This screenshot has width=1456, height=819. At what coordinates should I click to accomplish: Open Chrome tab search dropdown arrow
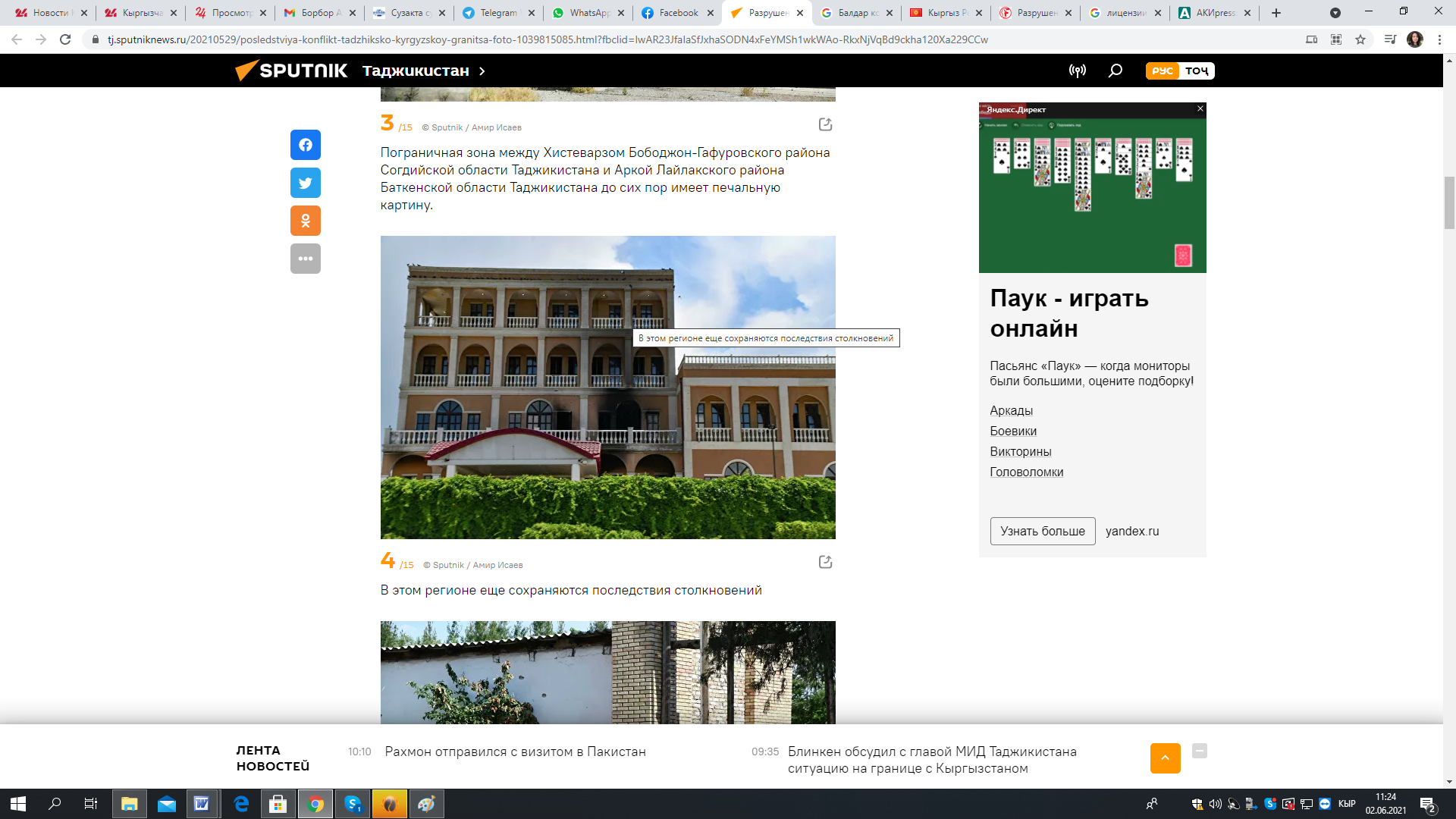(1335, 13)
